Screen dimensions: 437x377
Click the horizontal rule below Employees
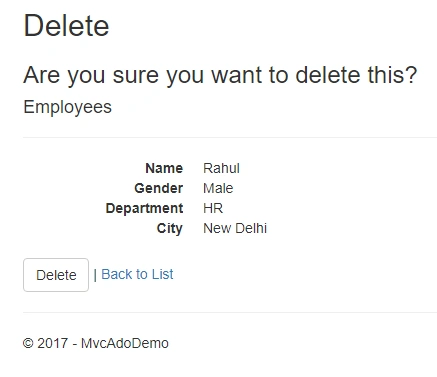coord(230,137)
